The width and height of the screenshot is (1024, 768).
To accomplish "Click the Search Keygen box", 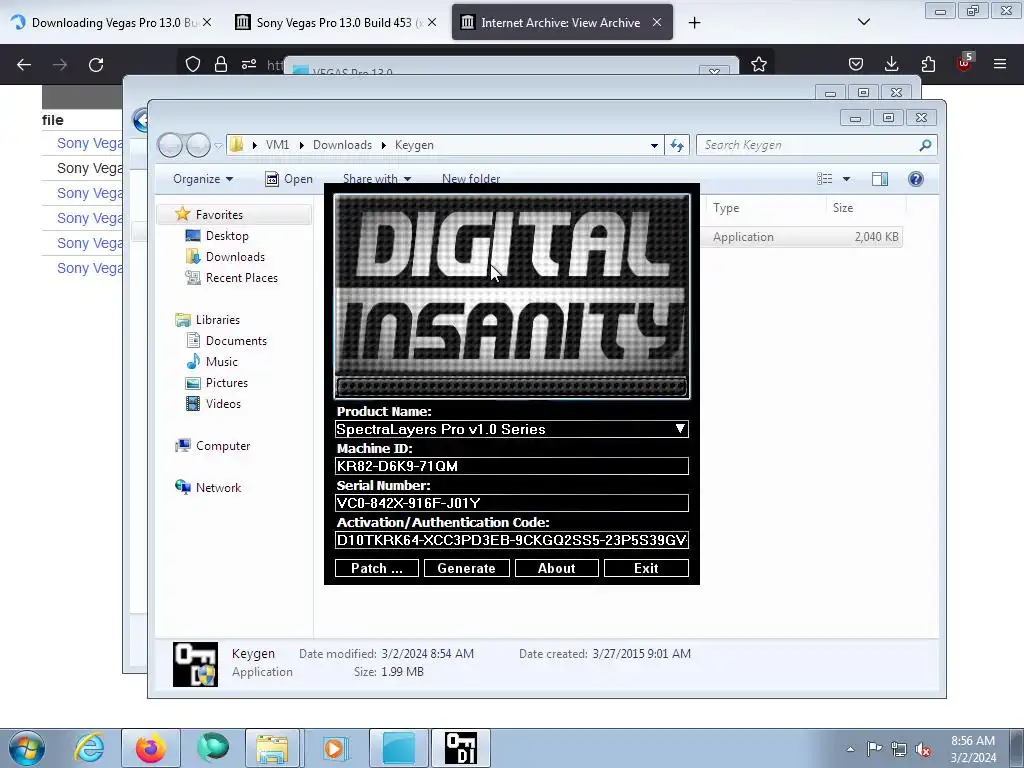I will tap(807, 145).
